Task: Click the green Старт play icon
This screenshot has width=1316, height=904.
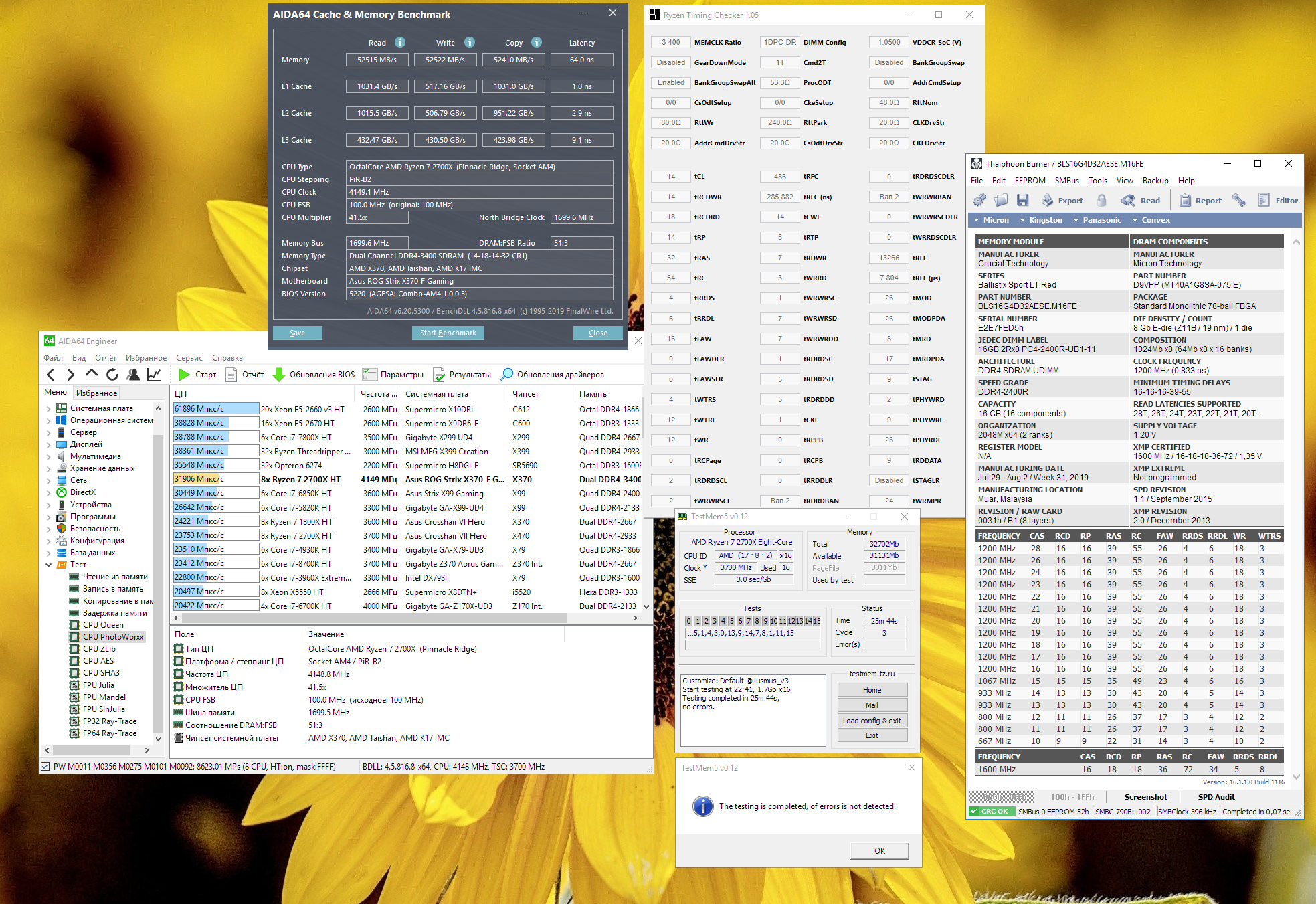Action: pyautogui.click(x=184, y=374)
